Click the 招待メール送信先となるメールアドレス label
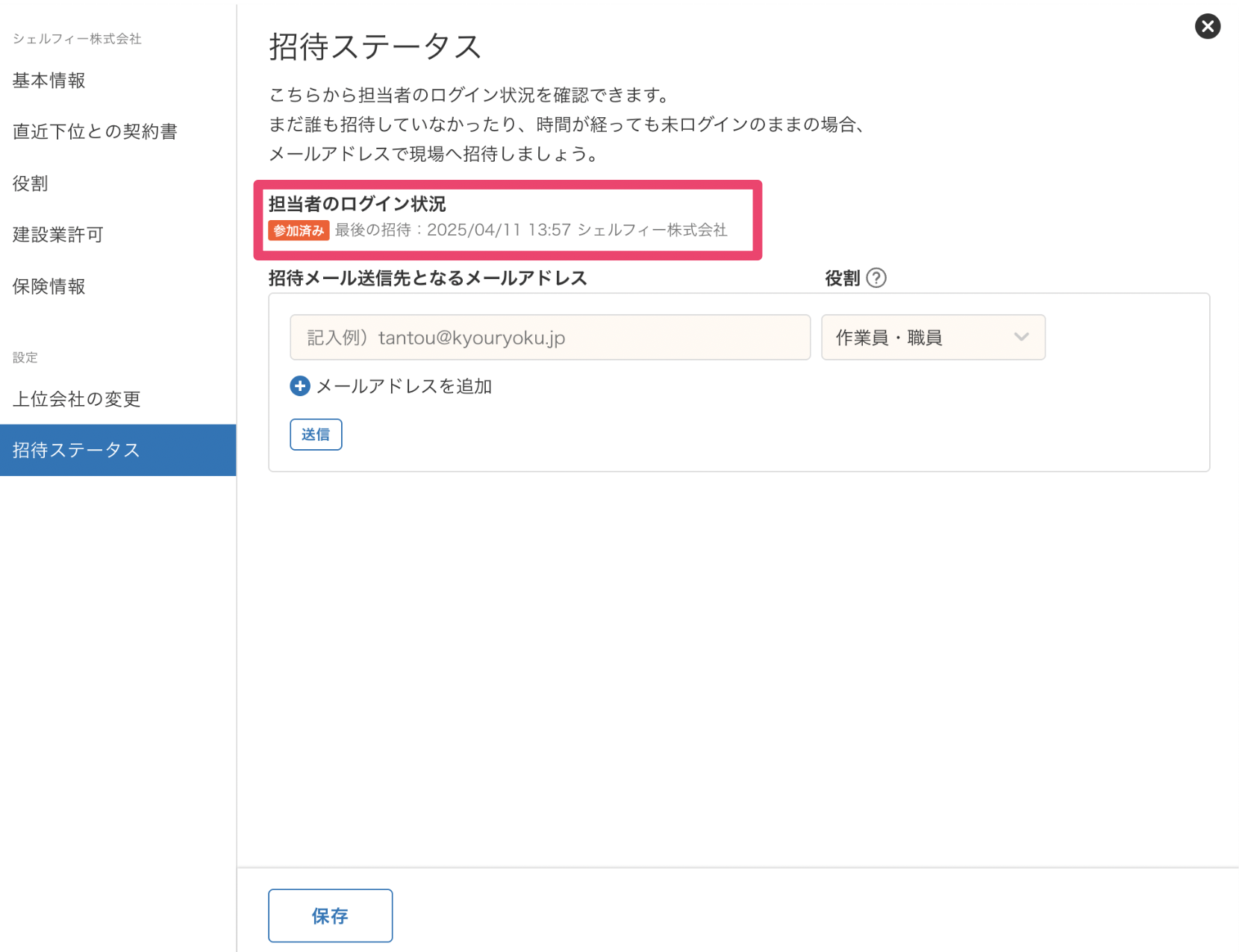Screen dimensions: 1239x952 (428, 278)
